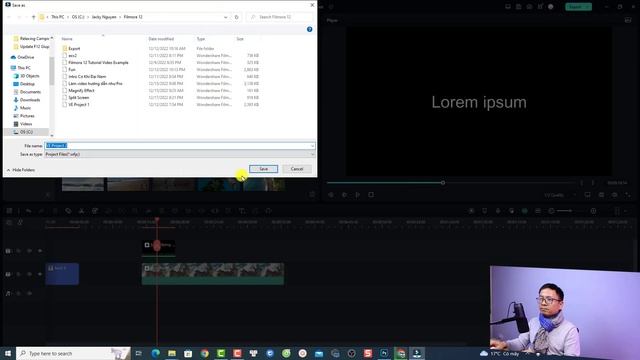The image size is (640, 360).
Task: Select the Split Screen project file
Action: 78,98
